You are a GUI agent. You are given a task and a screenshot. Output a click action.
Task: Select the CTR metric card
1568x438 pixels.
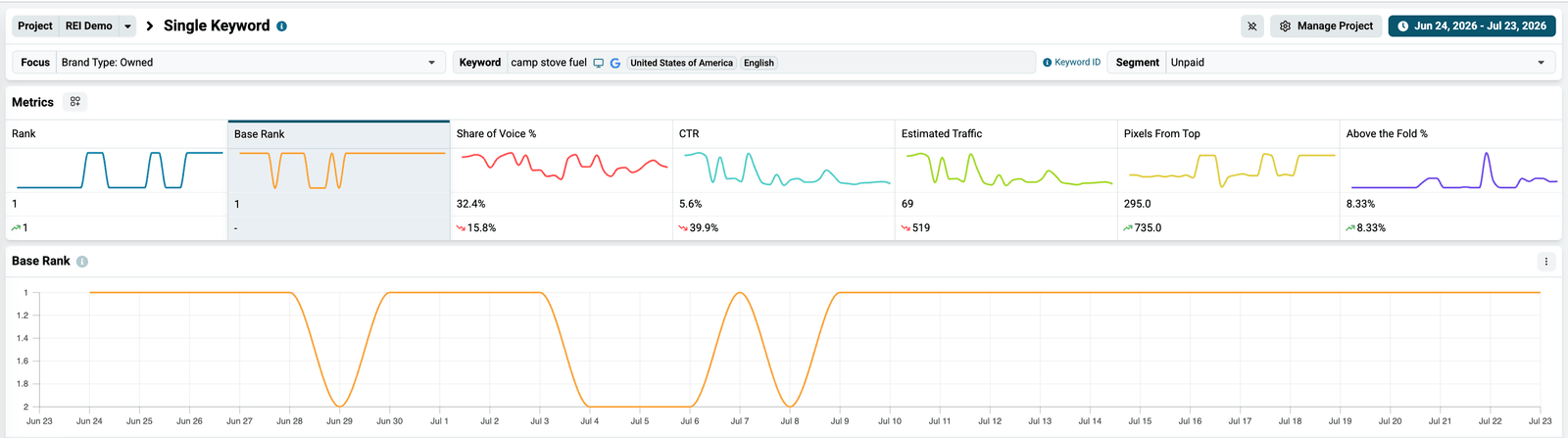pos(784,180)
